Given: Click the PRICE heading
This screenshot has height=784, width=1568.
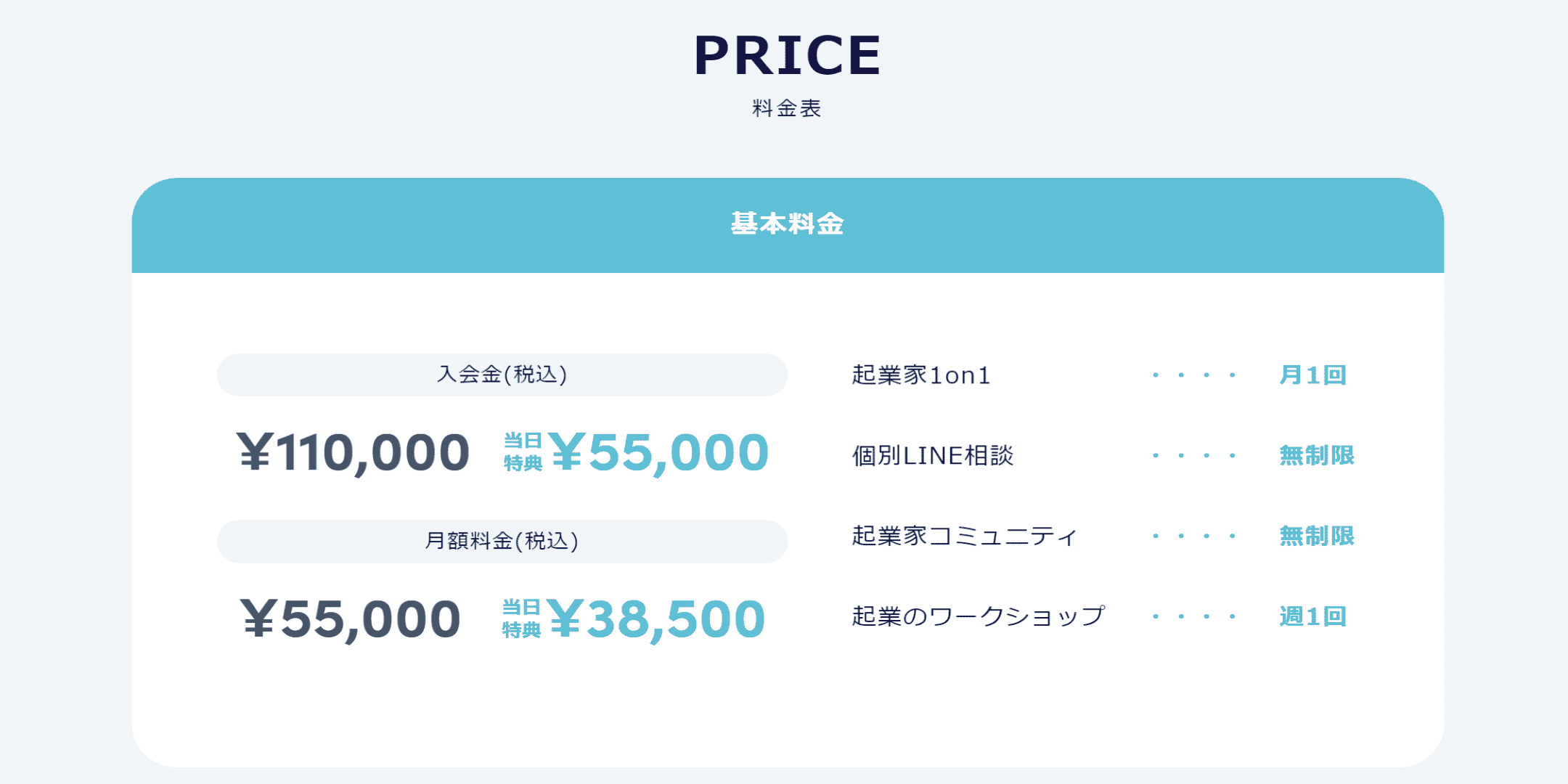Looking at the screenshot, I should (788, 55).
